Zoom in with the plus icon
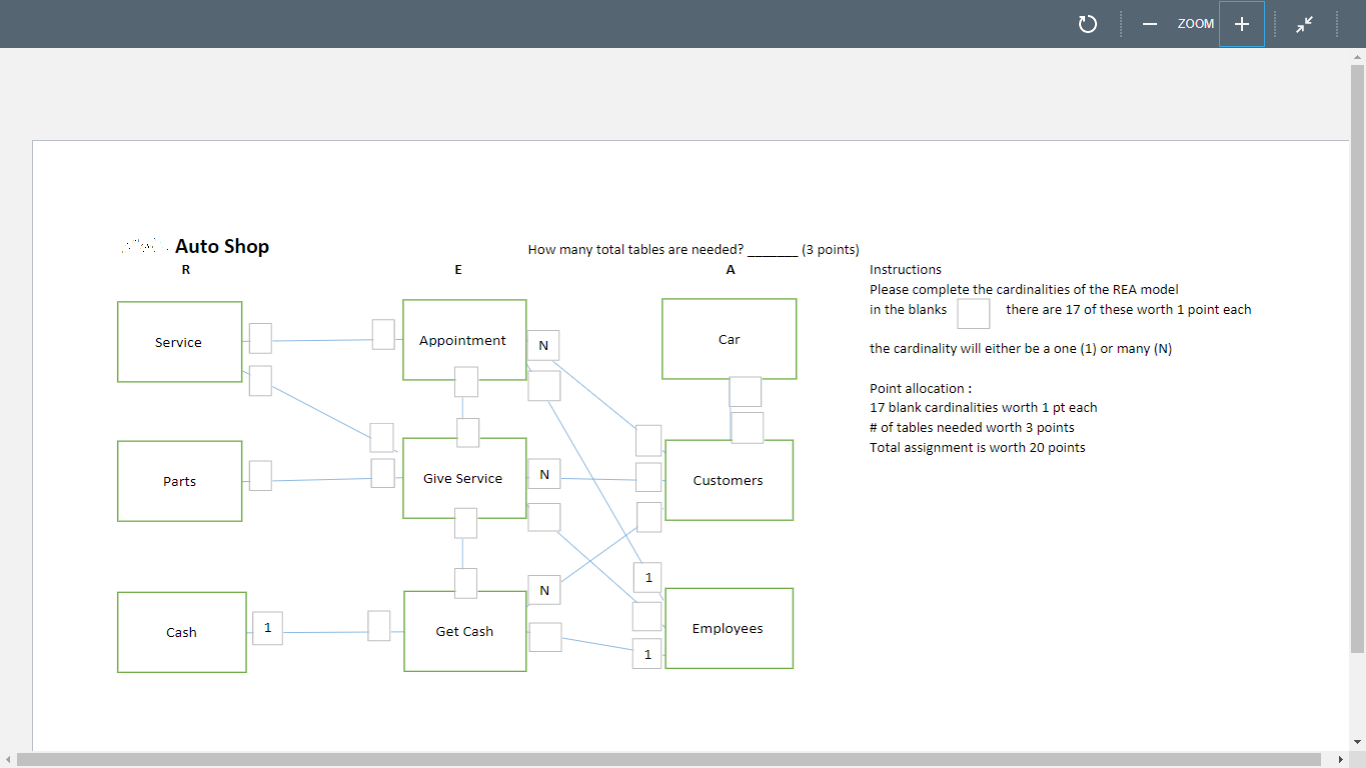Screen dimensions: 1366x768 coord(1241,24)
